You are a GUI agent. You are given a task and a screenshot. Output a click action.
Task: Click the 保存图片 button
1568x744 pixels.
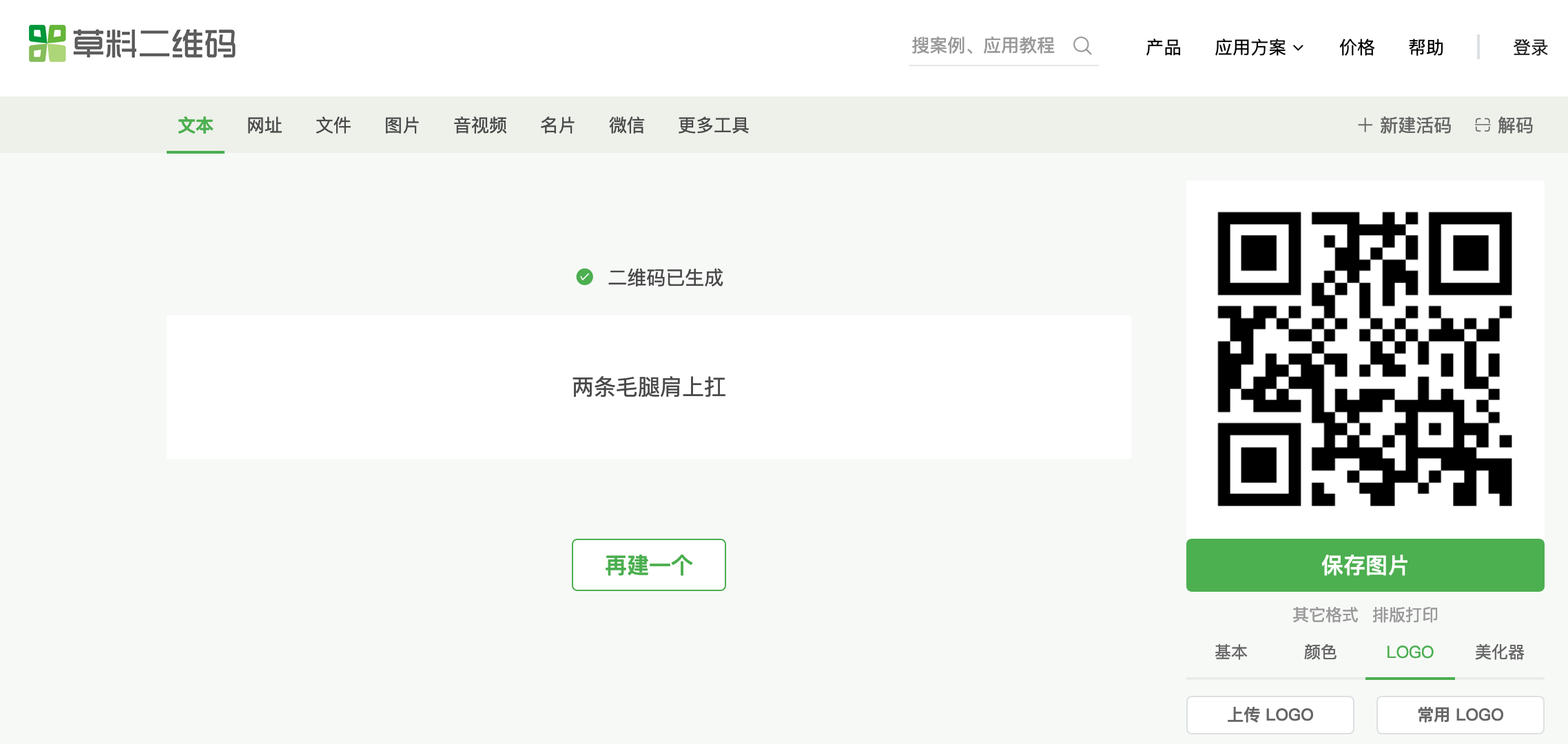coord(1365,565)
